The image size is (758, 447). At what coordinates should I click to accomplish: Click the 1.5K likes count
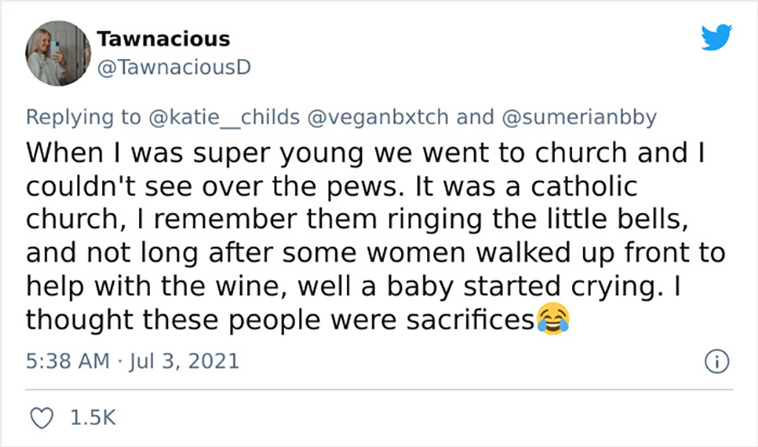click(93, 418)
